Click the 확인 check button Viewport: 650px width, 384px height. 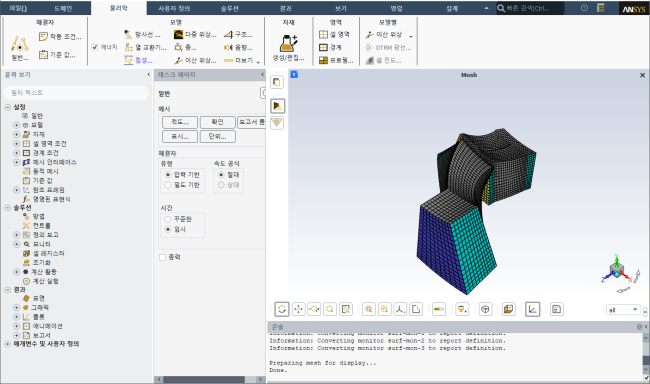pos(218,122)
